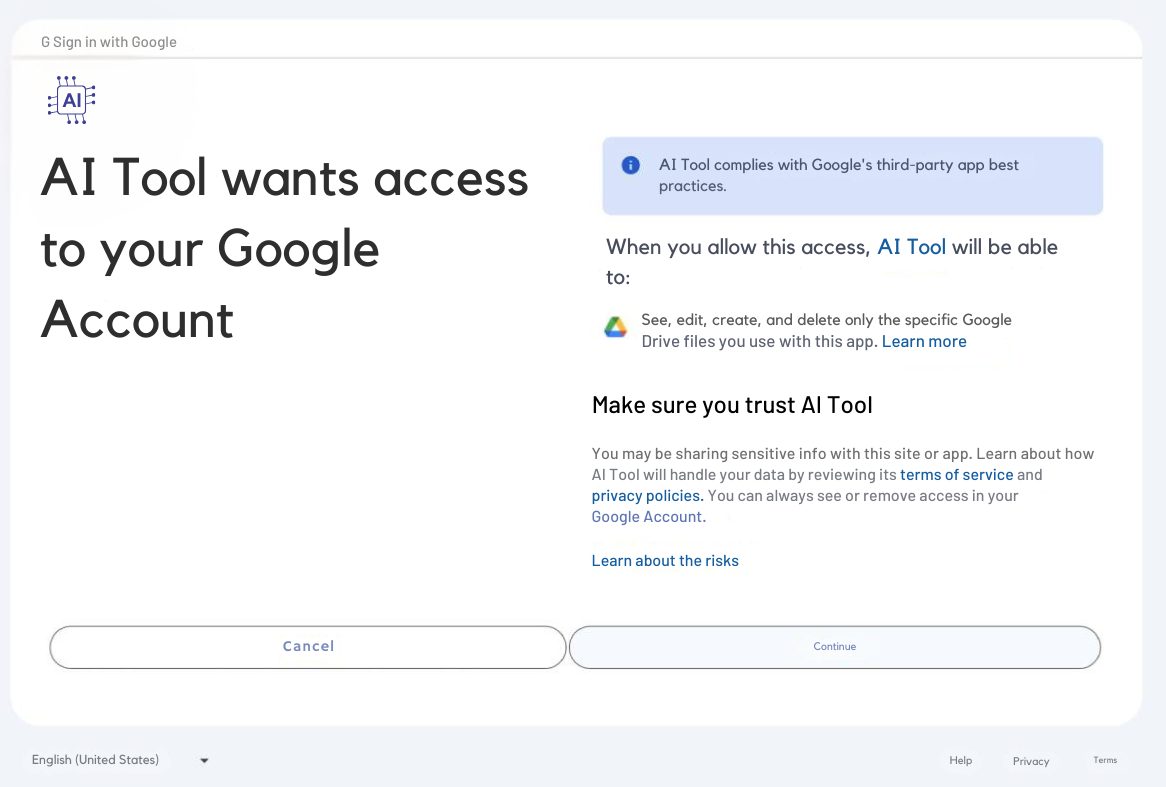
Task: Follow the Google Account link
Action: coord(647,517)
